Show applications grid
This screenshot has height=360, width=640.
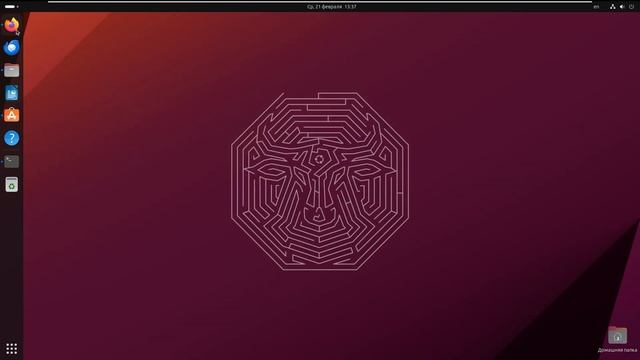click(x=11, y=348)
